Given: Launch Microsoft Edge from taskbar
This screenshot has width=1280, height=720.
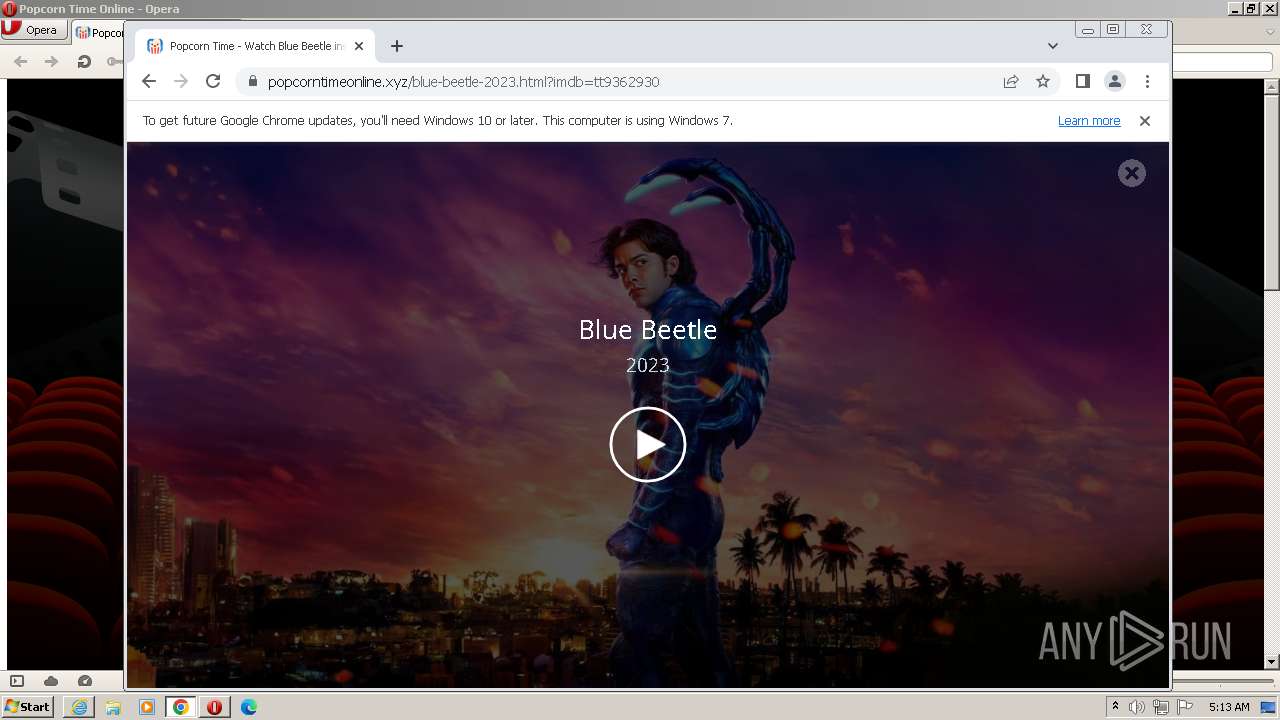Looking at the screenshot, I should pos(249,707).
